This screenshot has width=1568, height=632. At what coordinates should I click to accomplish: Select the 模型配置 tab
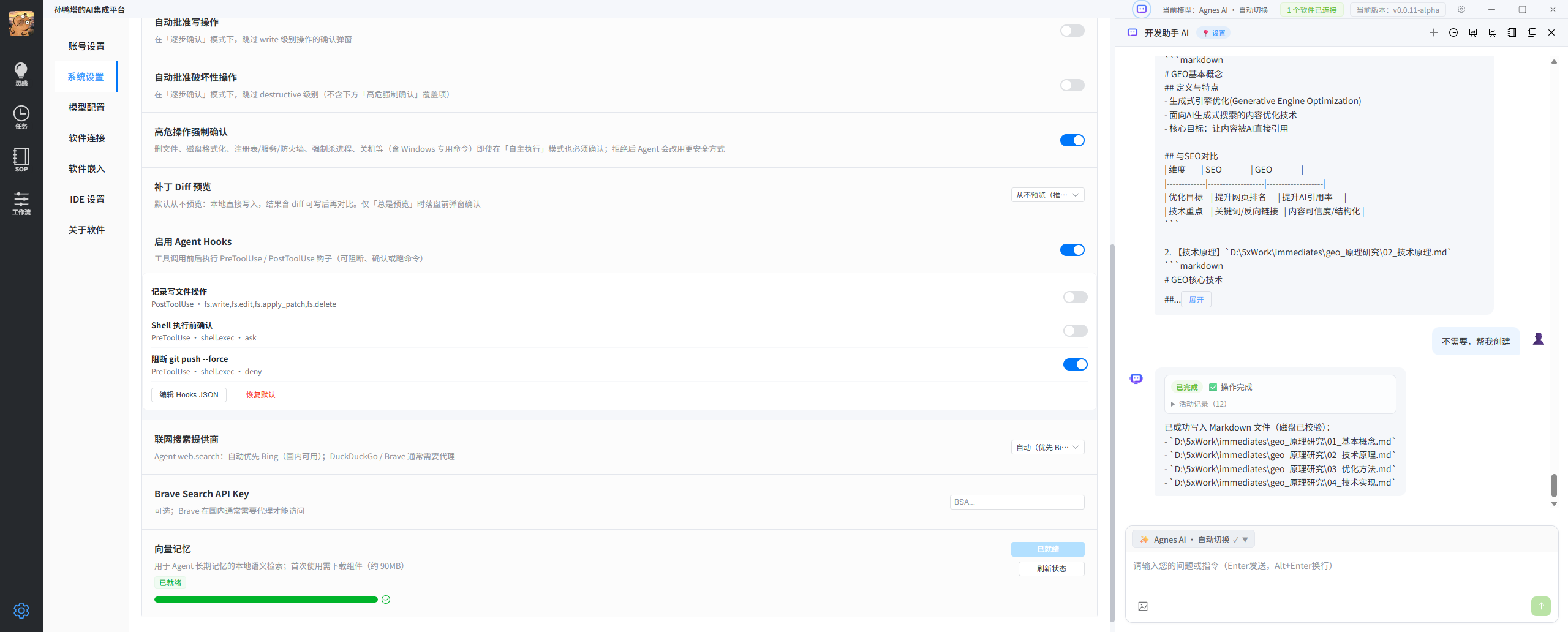pyautogui.click(x=86, y=107)
